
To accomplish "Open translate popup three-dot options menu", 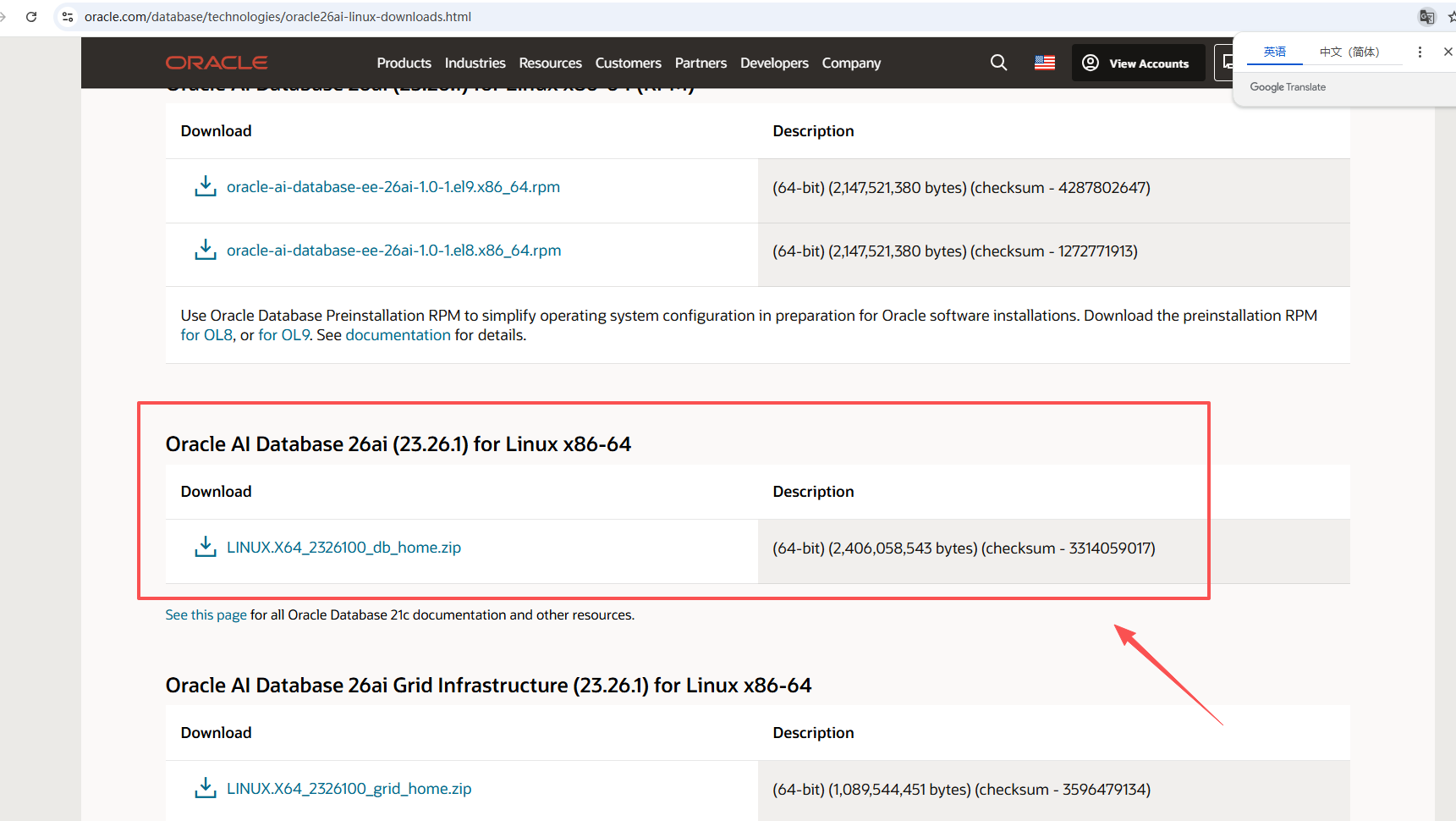I will 1420,52.
